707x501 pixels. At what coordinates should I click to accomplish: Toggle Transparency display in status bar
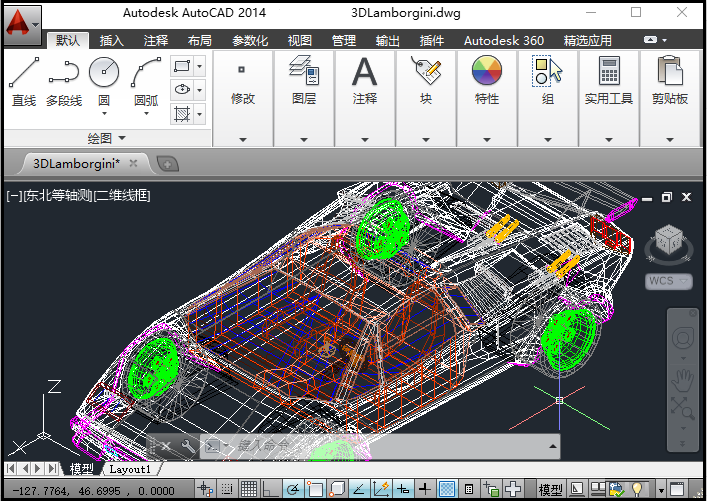click(x=446, y=489)
